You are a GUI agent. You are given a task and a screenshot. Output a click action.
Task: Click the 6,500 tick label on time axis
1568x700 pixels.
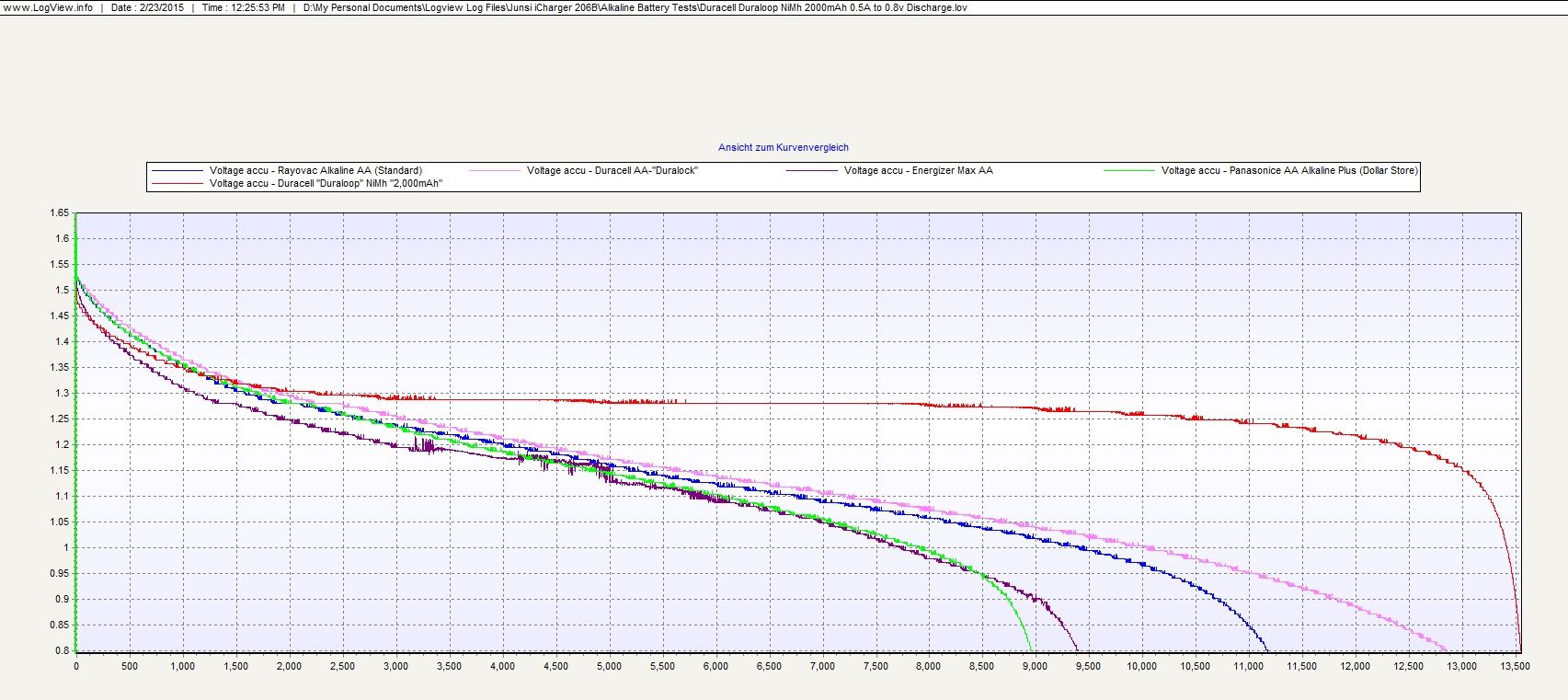(769, 666)
